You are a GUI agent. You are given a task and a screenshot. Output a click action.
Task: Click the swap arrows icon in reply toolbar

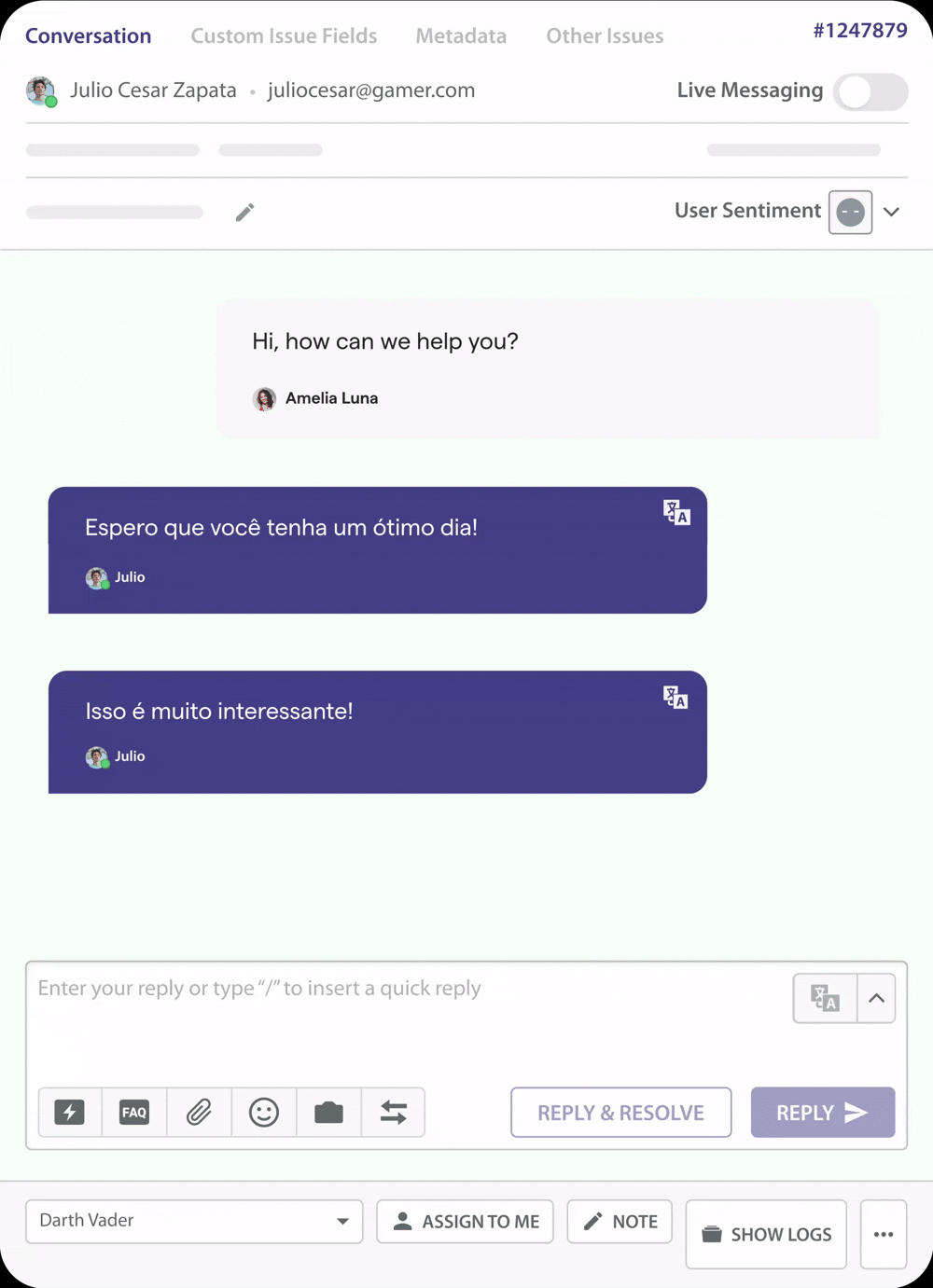pyautogui.click(x=394, y=1112)
